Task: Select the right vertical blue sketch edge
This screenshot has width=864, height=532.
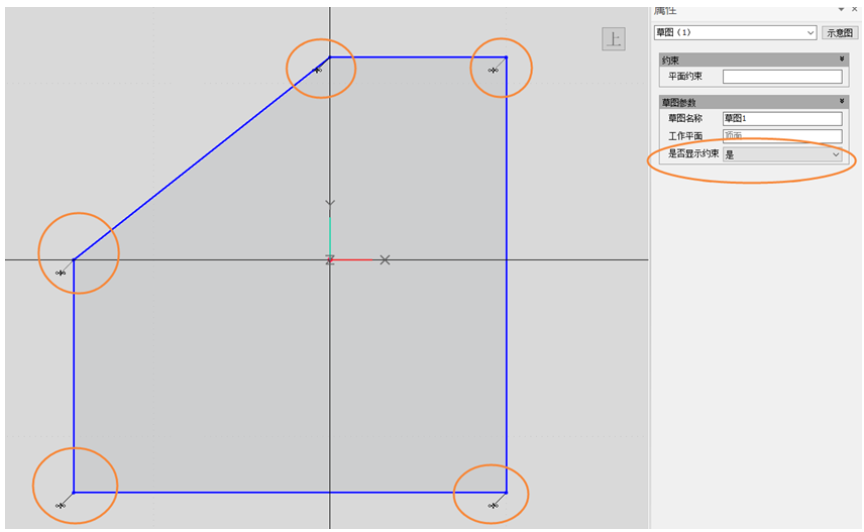Action: [506, 275]
